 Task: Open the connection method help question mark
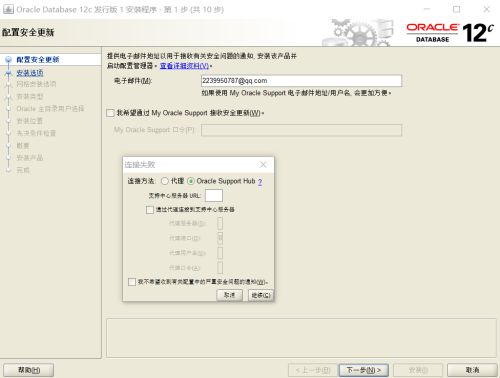[260, 182]
